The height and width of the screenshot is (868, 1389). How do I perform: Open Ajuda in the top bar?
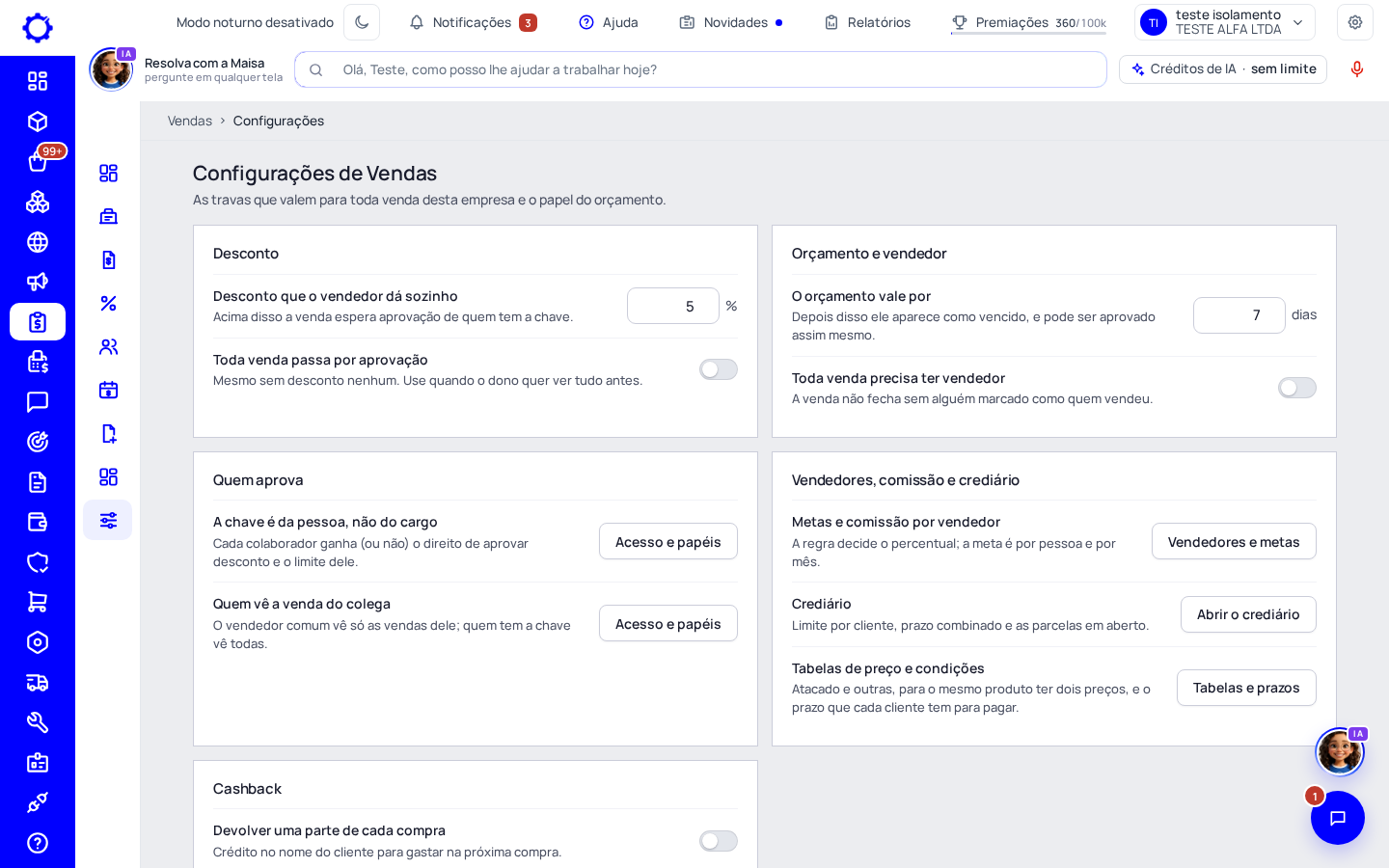click(x=609, y=22)
